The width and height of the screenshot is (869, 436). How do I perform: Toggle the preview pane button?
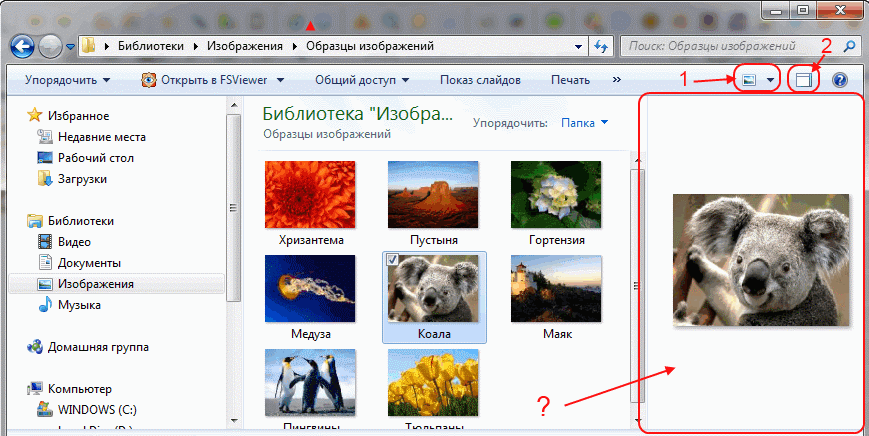805,80
